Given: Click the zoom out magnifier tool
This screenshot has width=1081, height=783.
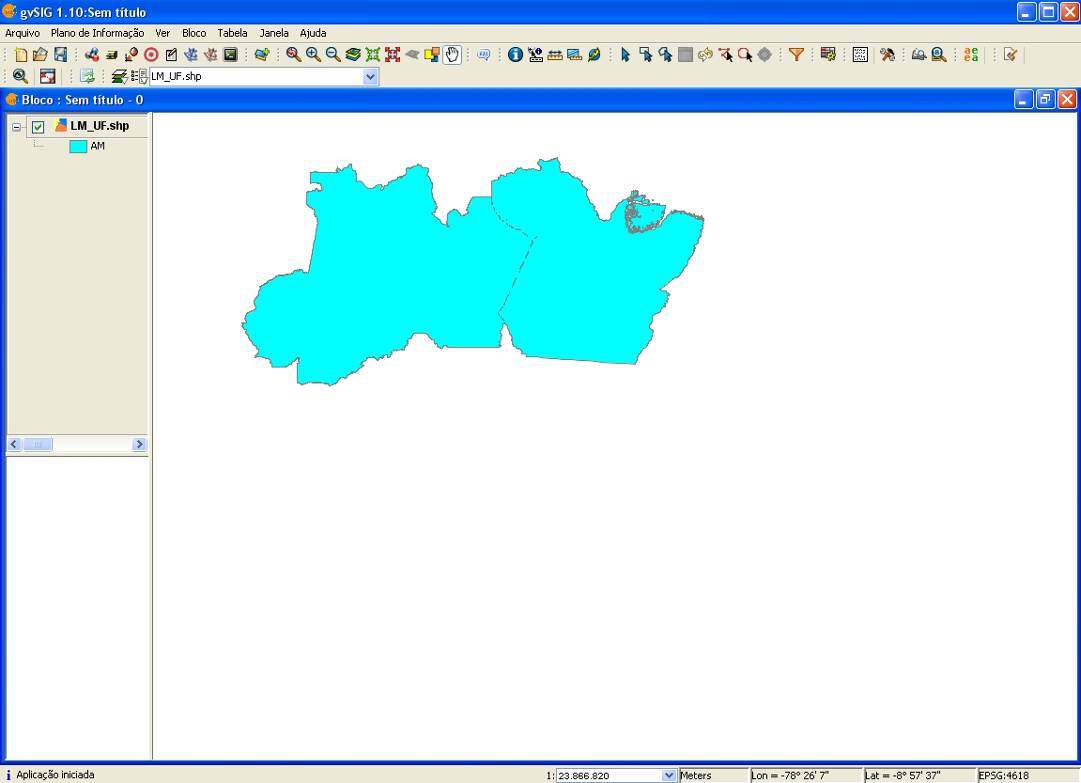Looking at the screenshot, I should tap(333, 54).
